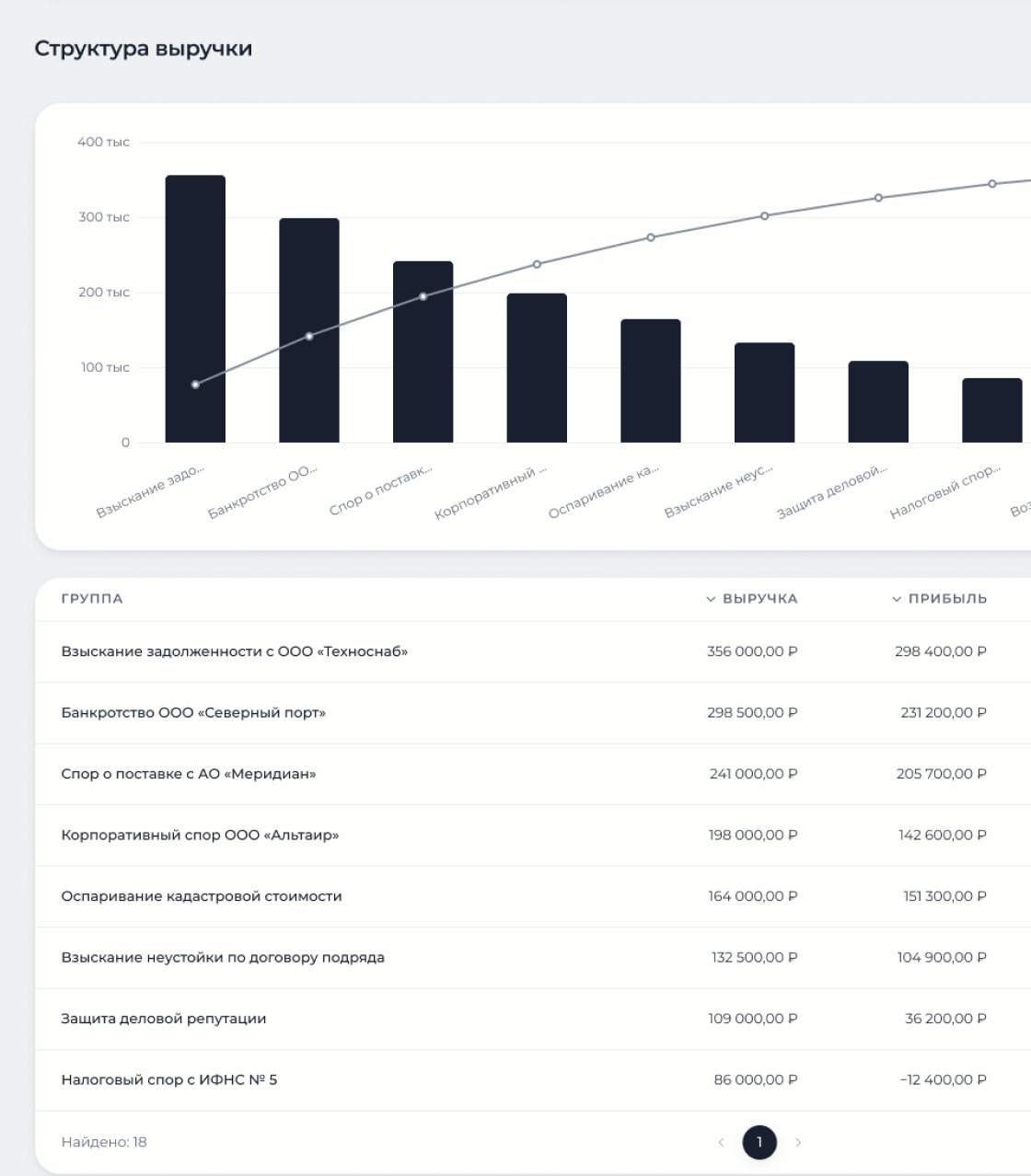Click the chart bar for Оспаривание ка...
Image resolution: width=1031 pixels, height=1176 pixels.
pyautogui.click(x=651, y=381)
